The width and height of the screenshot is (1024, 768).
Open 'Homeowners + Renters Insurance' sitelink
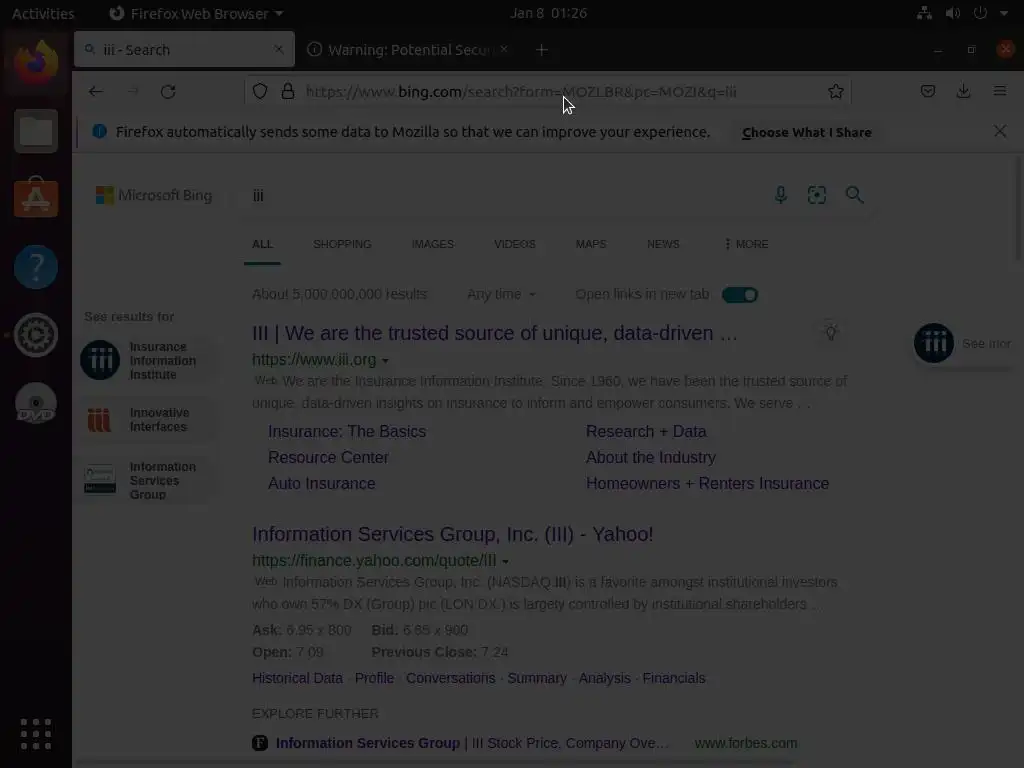[707, 484]
